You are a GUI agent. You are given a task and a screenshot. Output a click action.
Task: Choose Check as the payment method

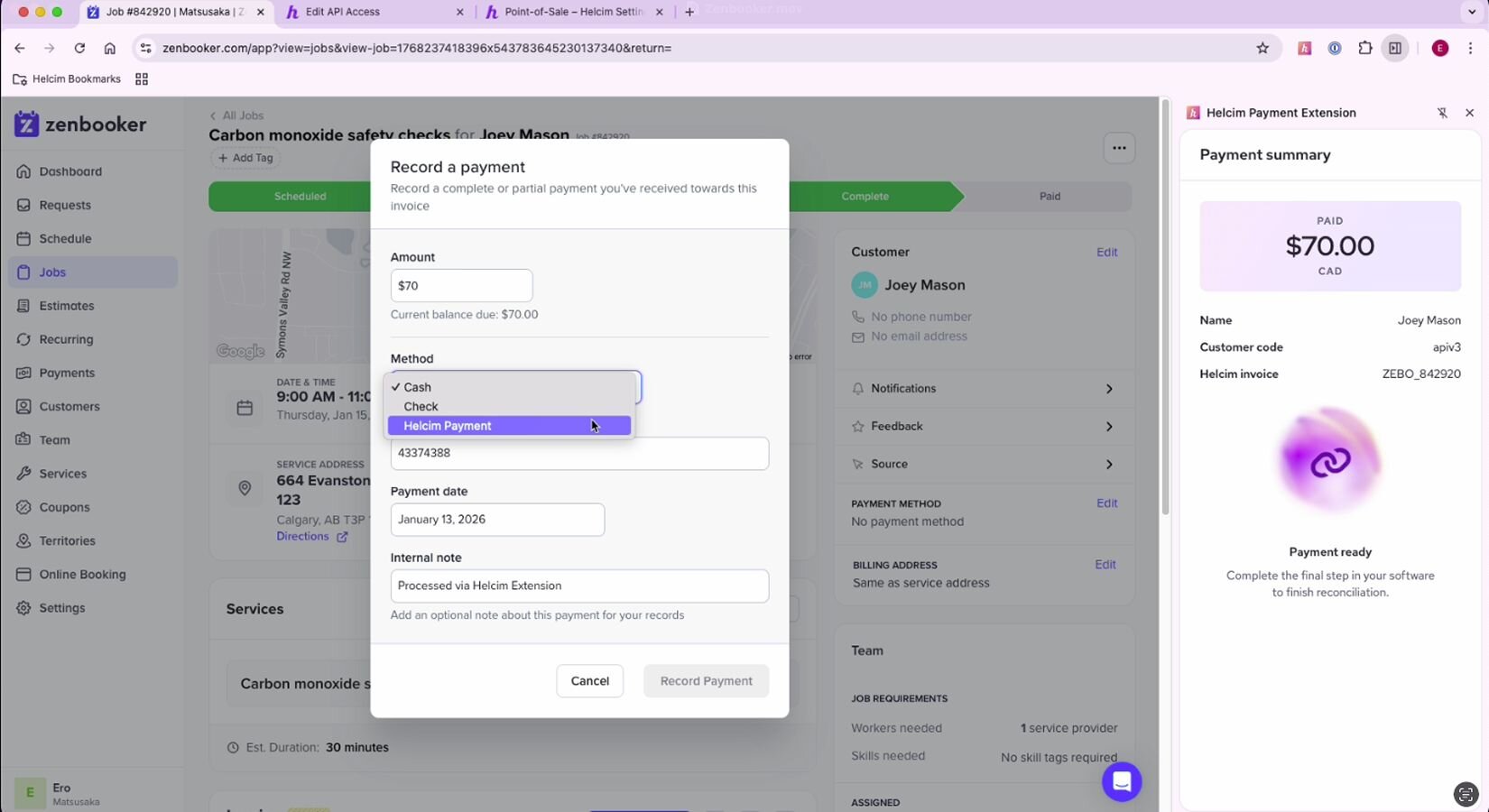pos(509,407)
